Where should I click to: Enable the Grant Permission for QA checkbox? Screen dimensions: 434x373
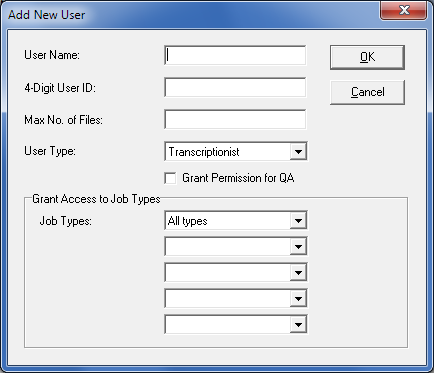[x=170, y=178]
